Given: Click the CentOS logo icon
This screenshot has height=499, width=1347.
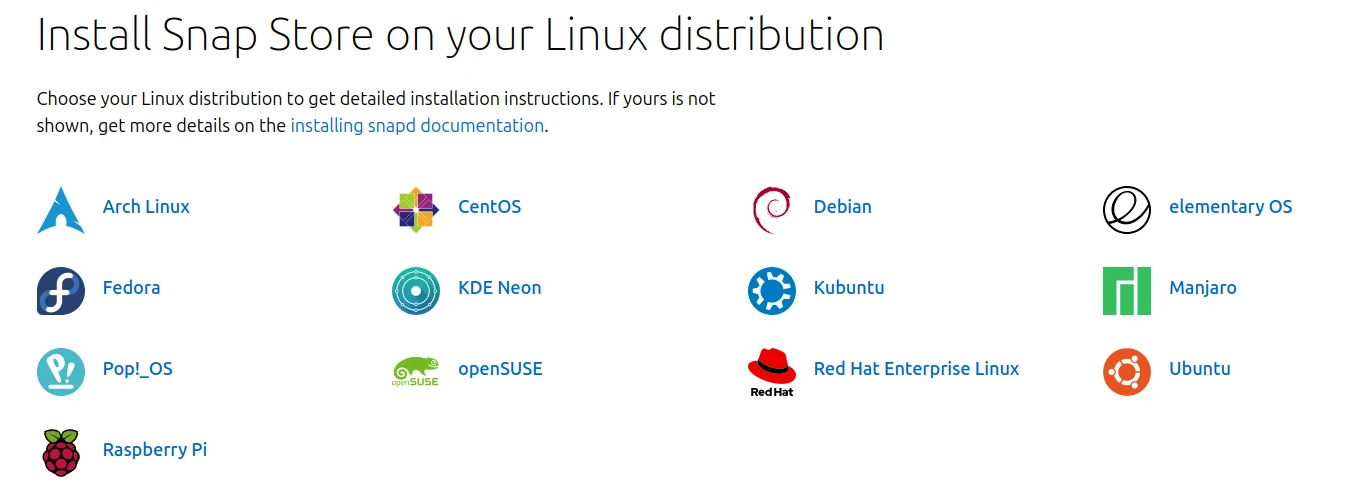Looking at the screenshot, I should (416, 210).
